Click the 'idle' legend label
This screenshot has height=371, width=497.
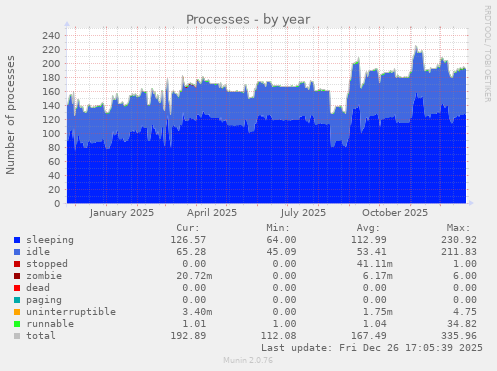point(38,252)
